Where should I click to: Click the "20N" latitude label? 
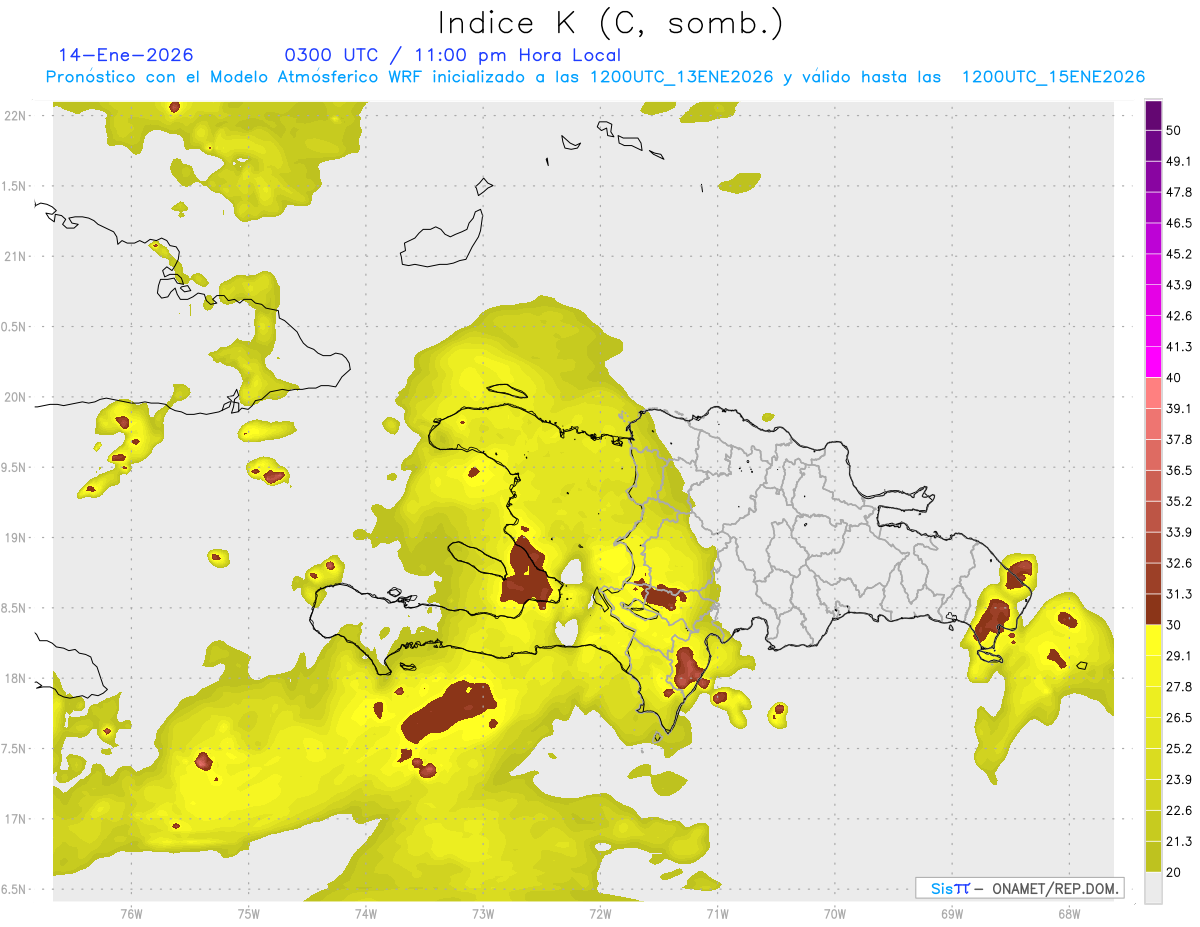click(15, 397)
